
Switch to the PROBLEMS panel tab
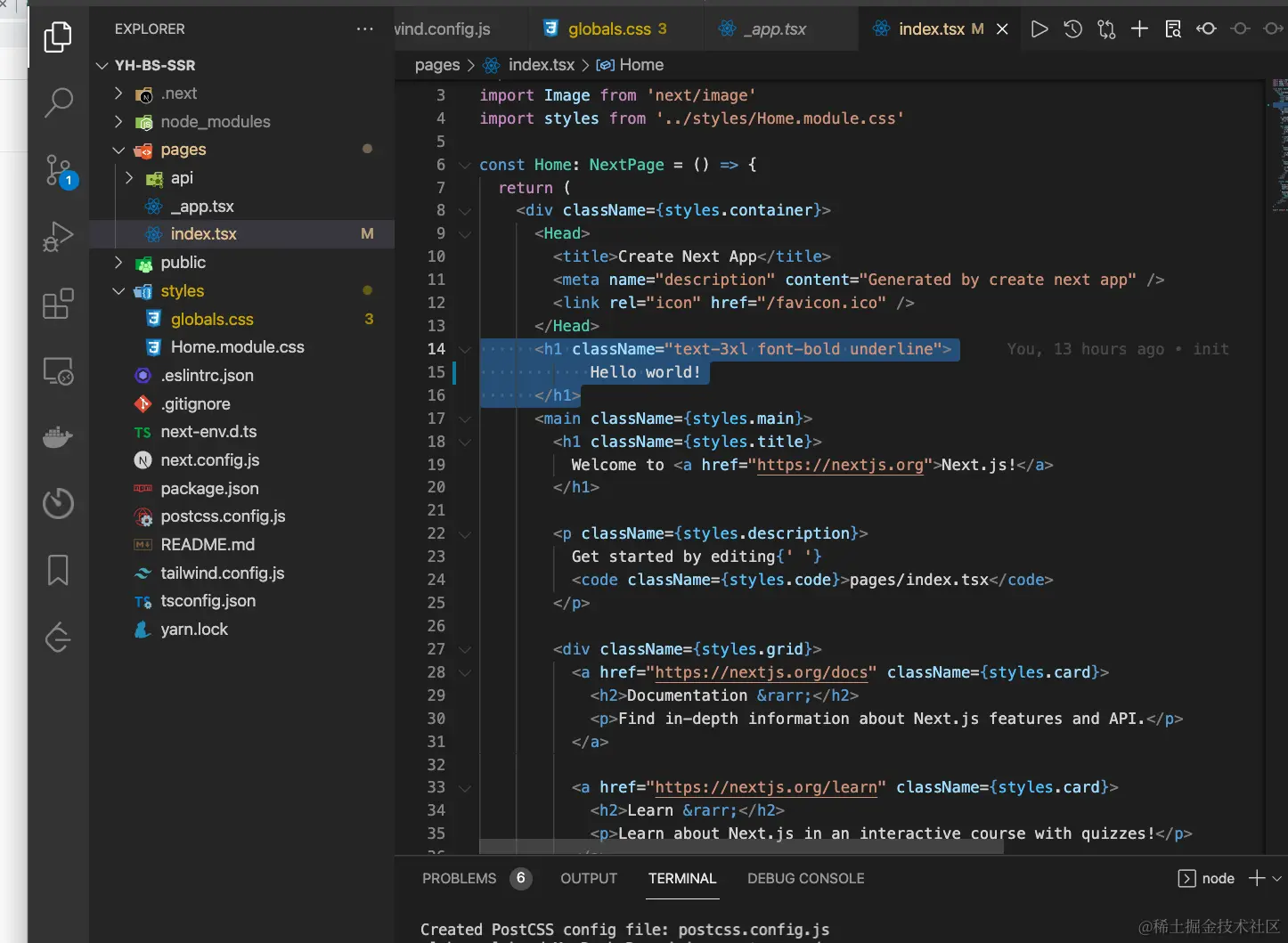coord(459,879)
